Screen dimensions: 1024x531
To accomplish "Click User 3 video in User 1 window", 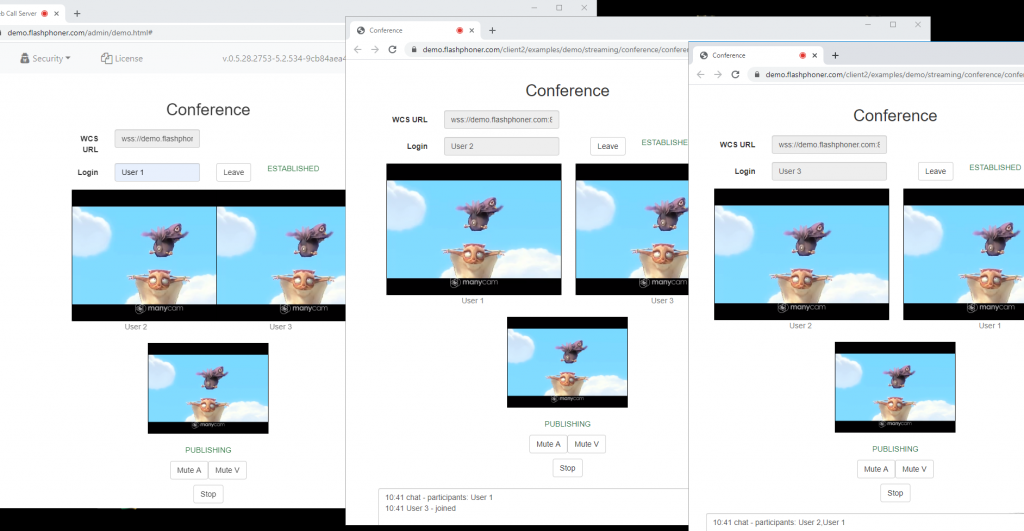I will click(281, 255).
